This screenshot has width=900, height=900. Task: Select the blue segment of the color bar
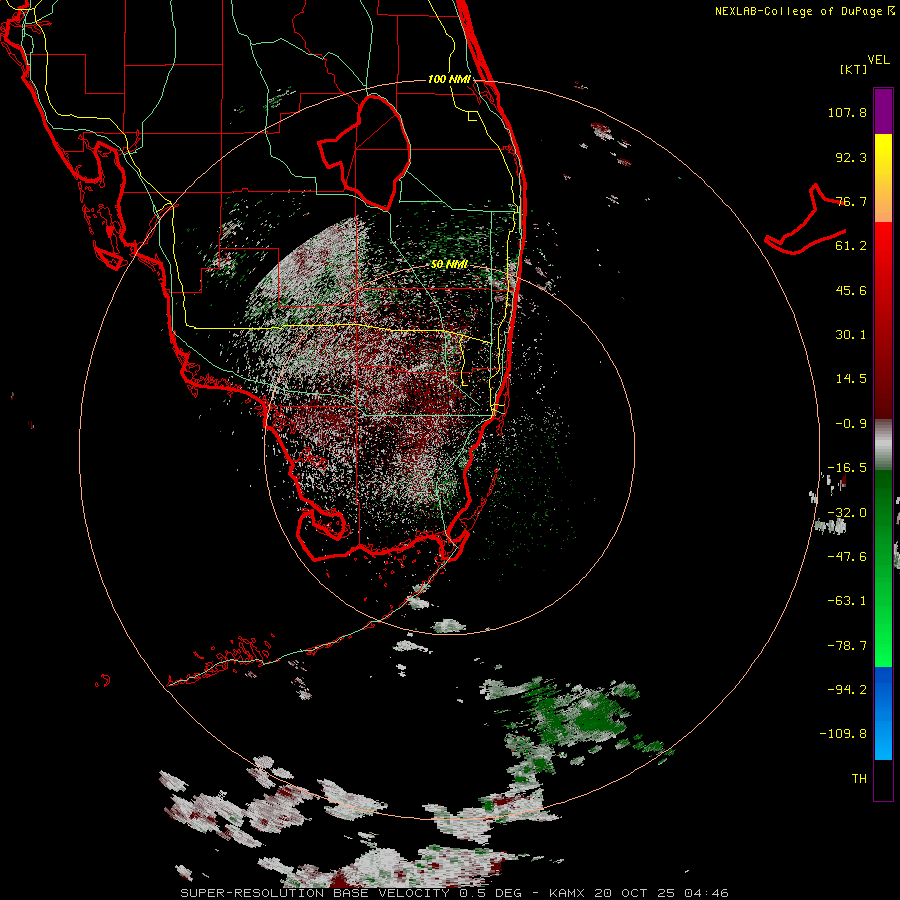883,713
